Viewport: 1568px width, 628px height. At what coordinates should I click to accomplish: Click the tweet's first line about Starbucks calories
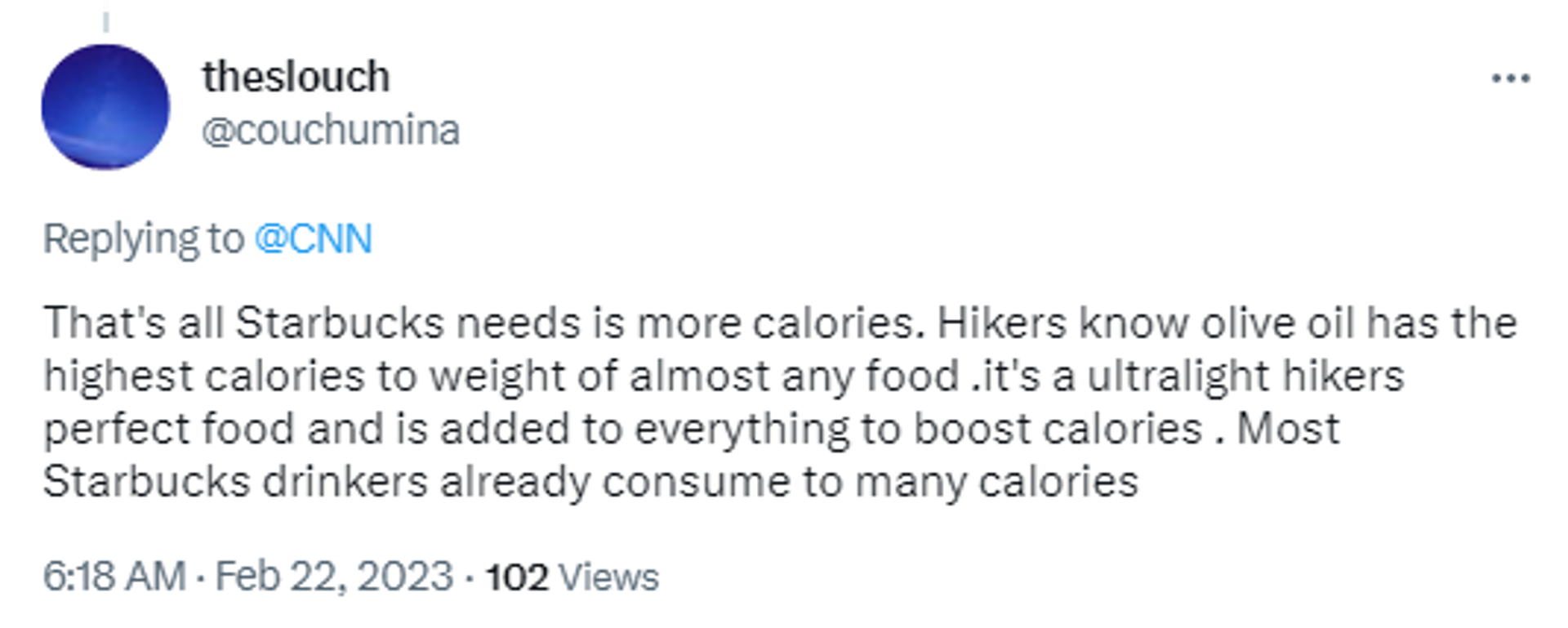pos(780,323)
